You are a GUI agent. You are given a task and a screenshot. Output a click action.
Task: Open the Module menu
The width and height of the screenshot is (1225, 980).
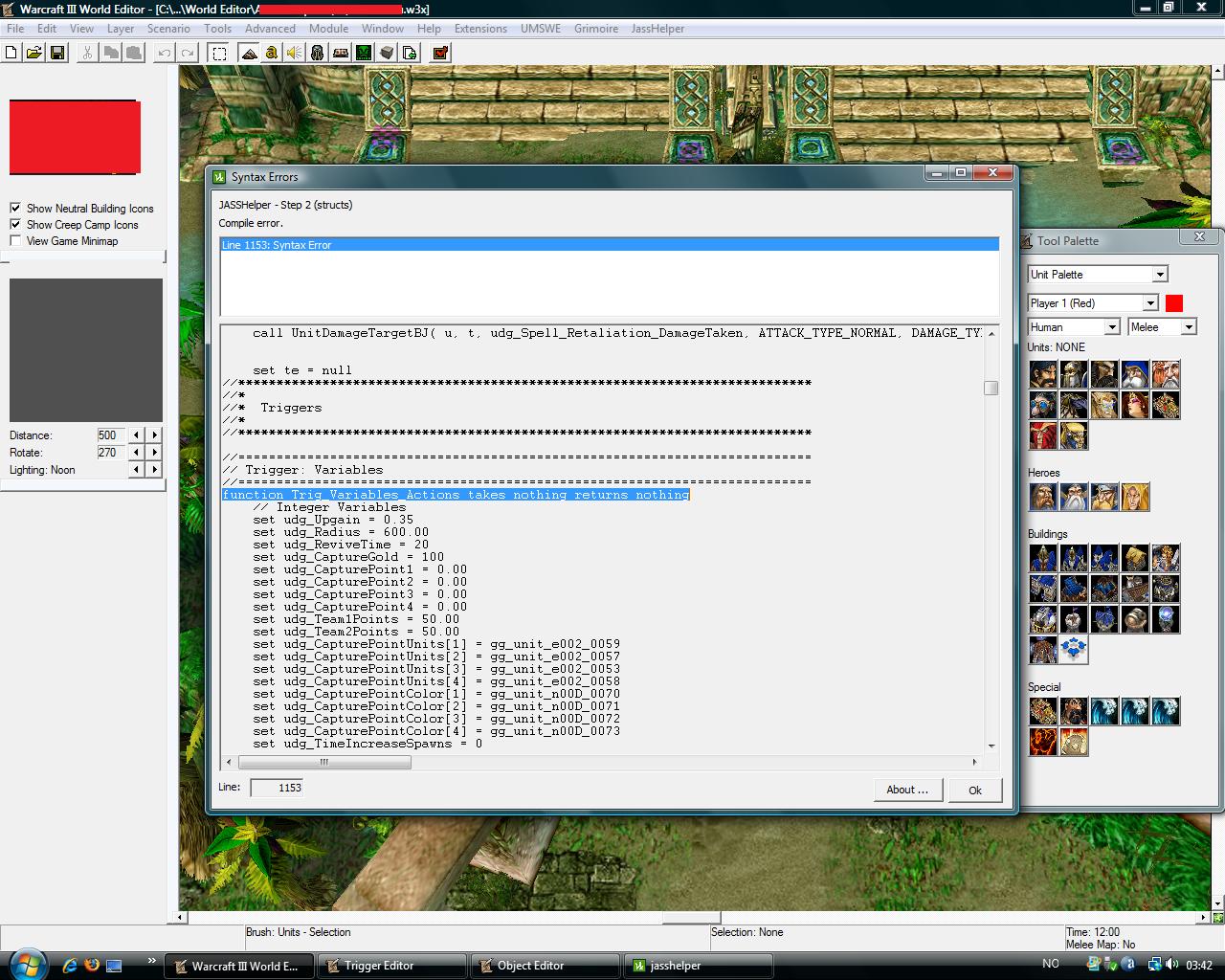[x=328, y=29]
